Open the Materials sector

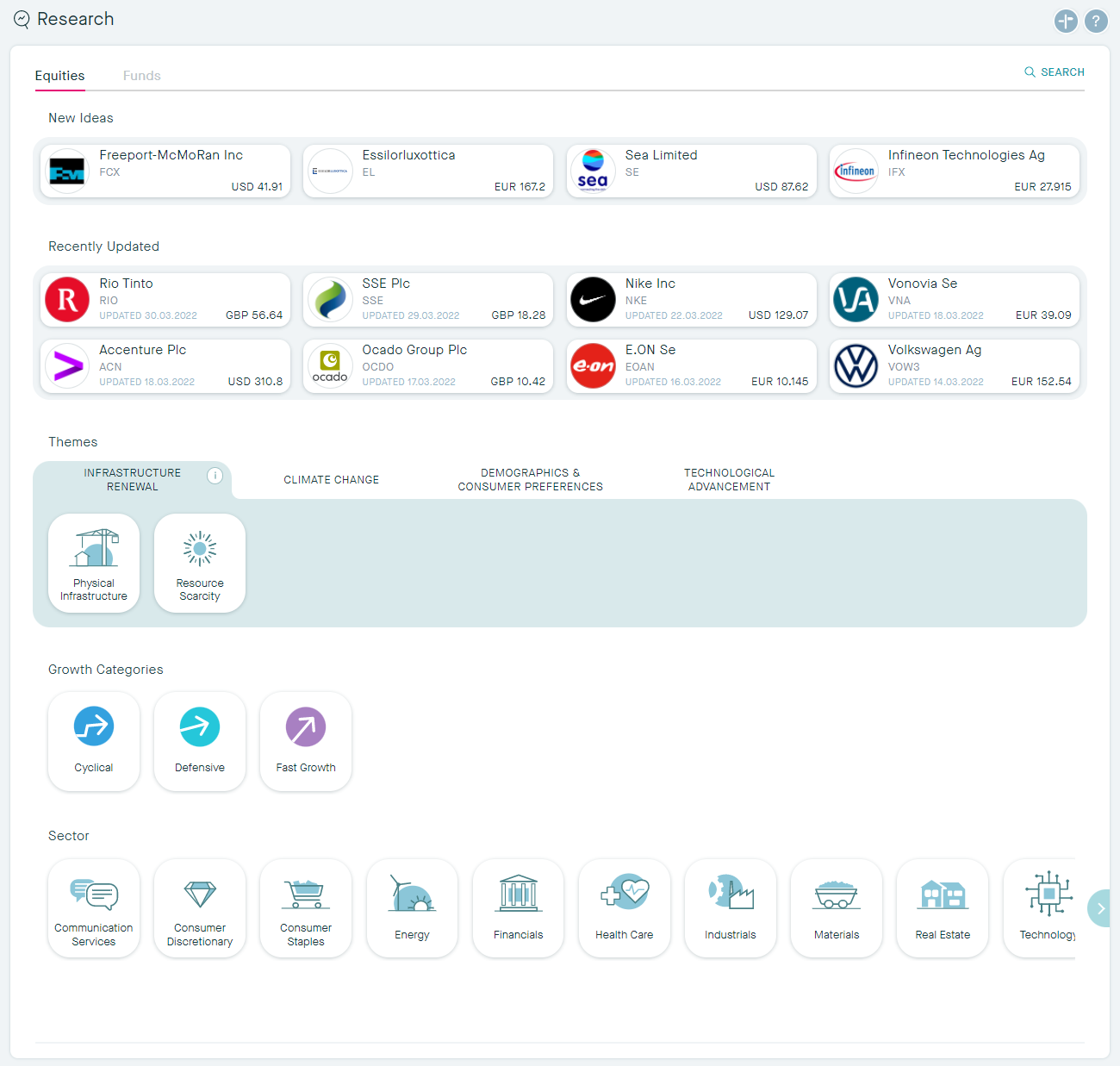pyautogui.click(x=837, y=908)
